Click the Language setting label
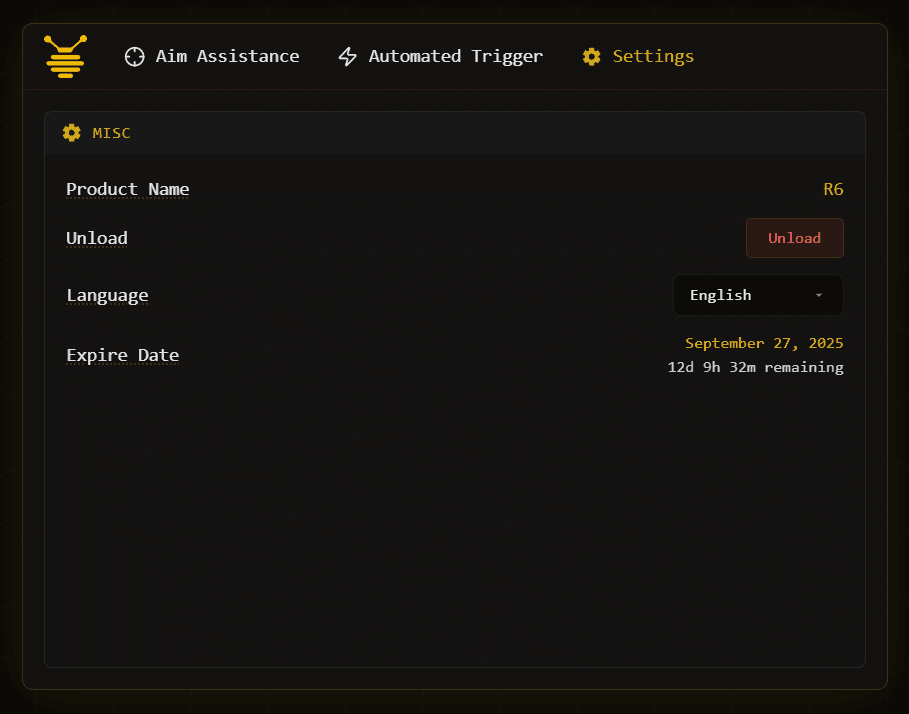This screenshot has height=714, width=909. pyautogui.click(x=107, y=295)
